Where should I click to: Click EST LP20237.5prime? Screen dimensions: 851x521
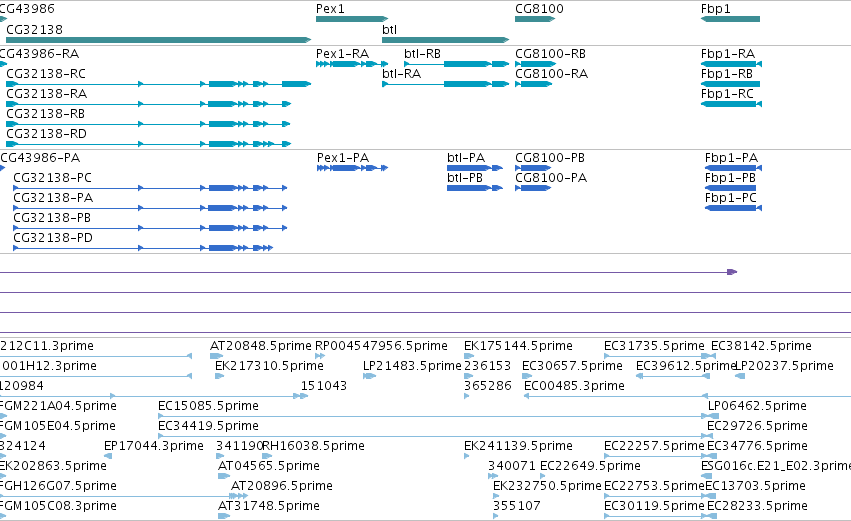point(785,366)
